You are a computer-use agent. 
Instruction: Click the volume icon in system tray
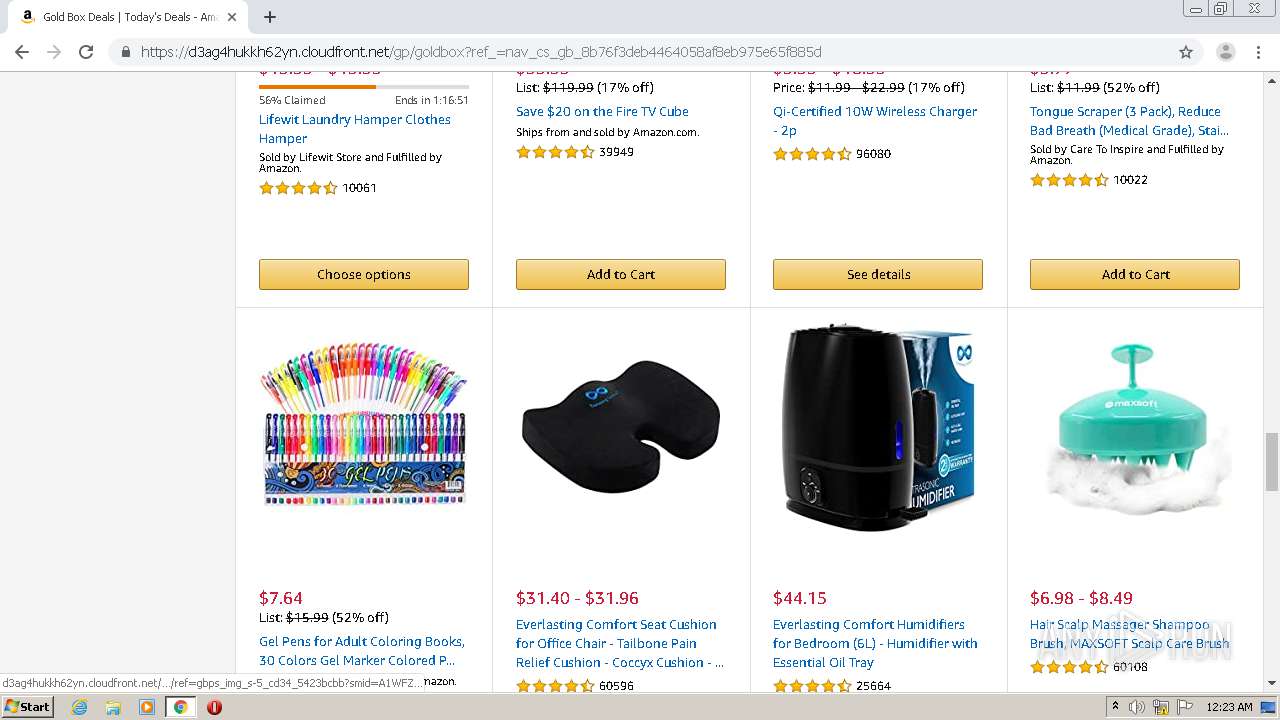point(1137,707)
